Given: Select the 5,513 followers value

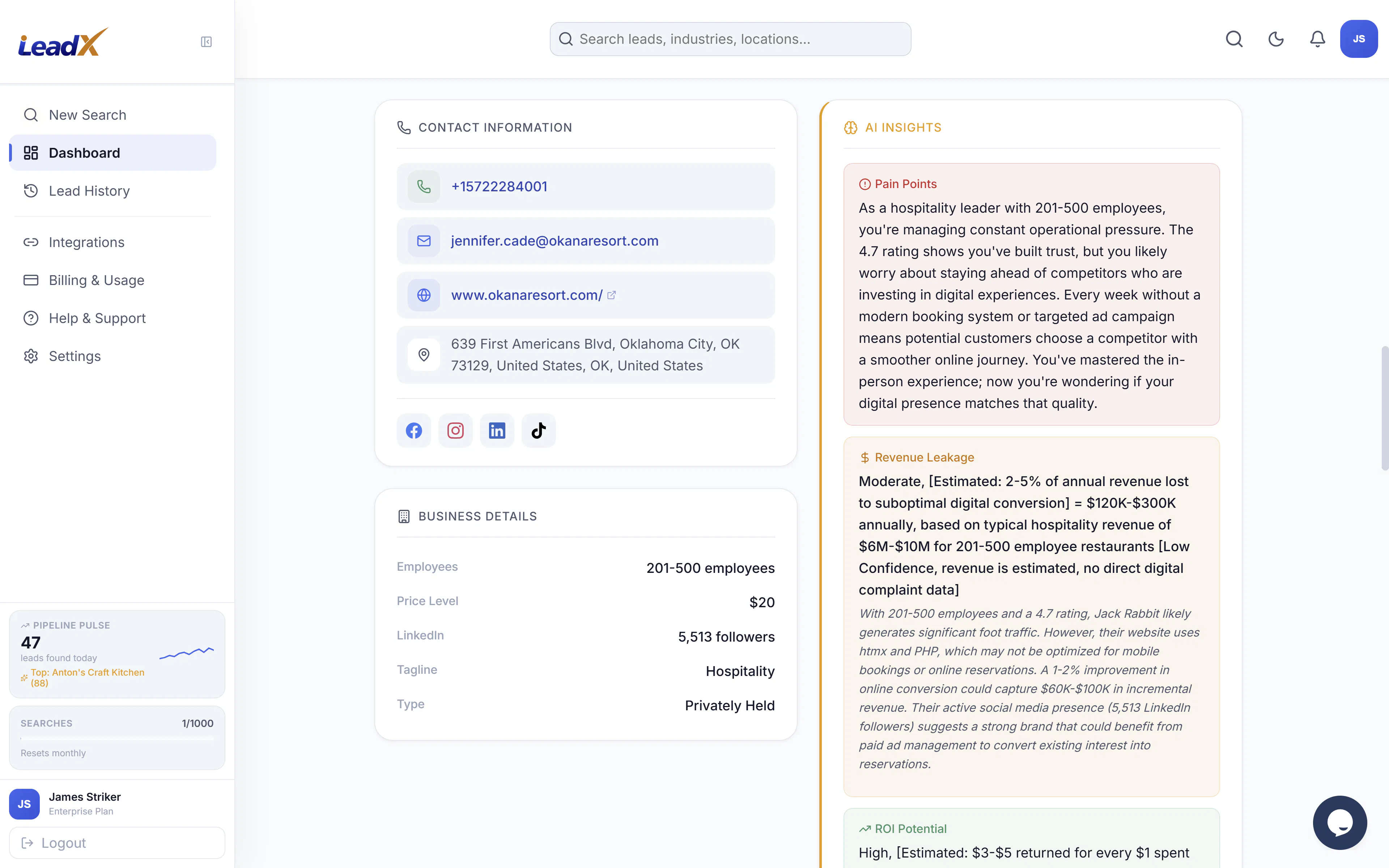Looking at the screenshot, I should pos(727,637).
